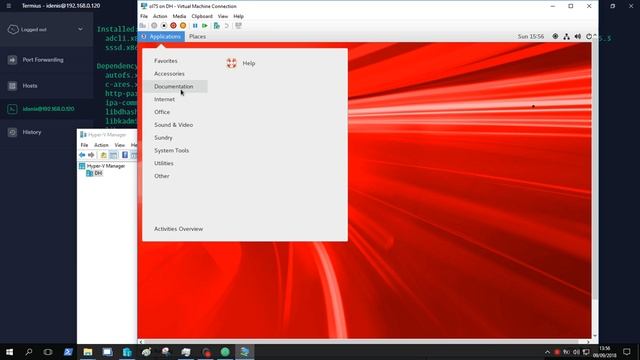Click the Turn Off VM toolbar icon
This screenshot has height=360, width=640.
coord(164,26)
